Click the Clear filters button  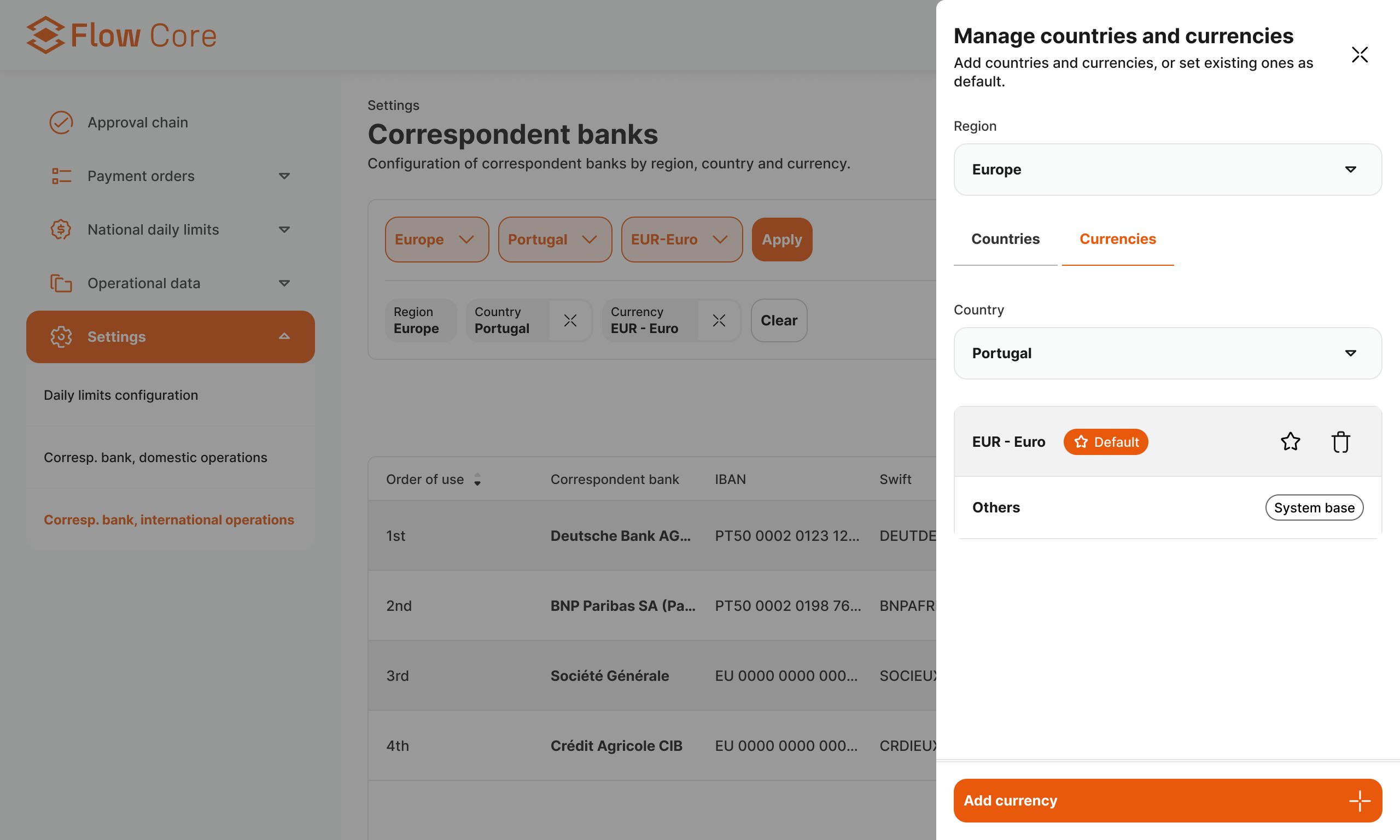pyautogui.click(x=779, y=320)
